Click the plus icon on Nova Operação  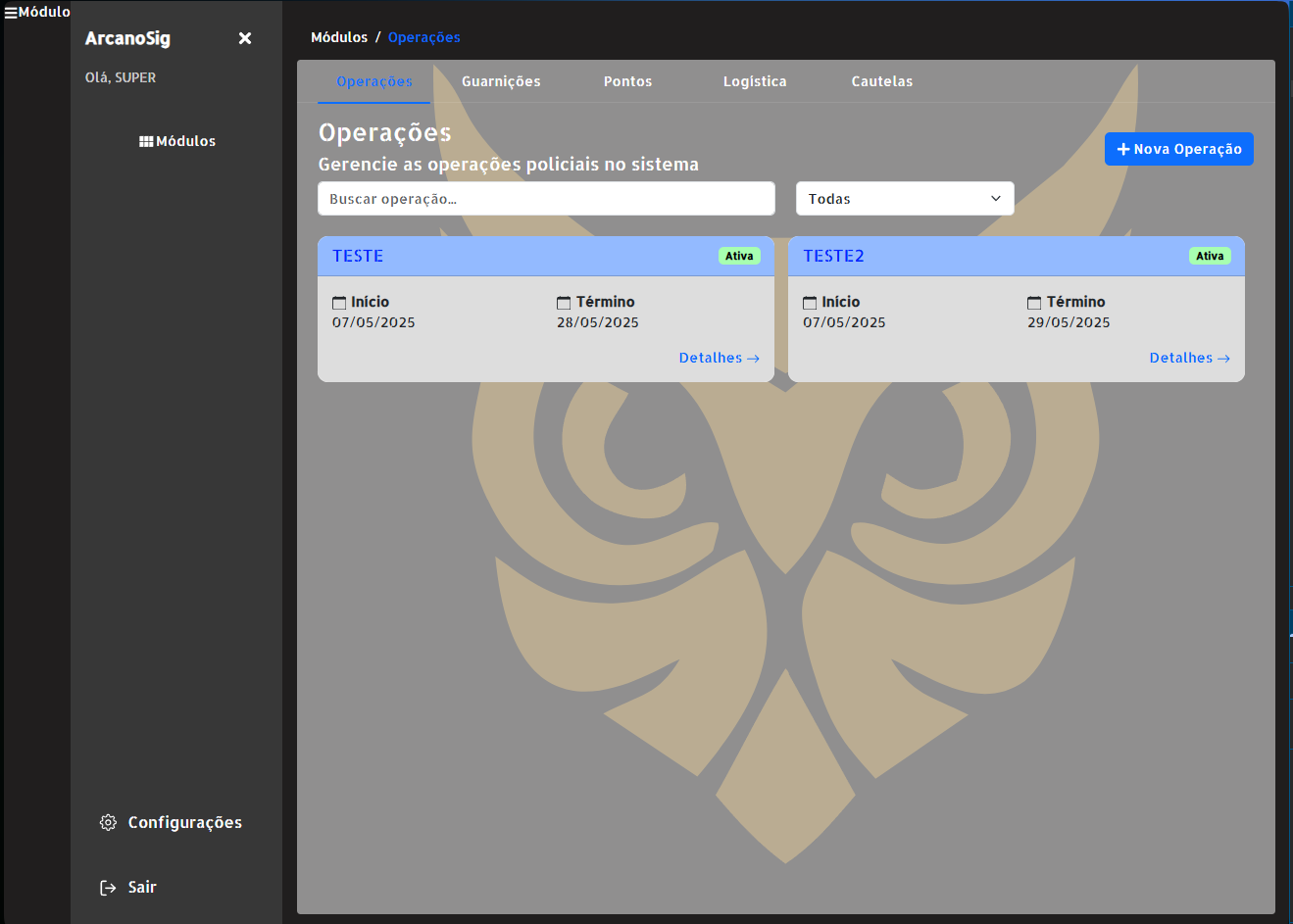[1123, 149]
